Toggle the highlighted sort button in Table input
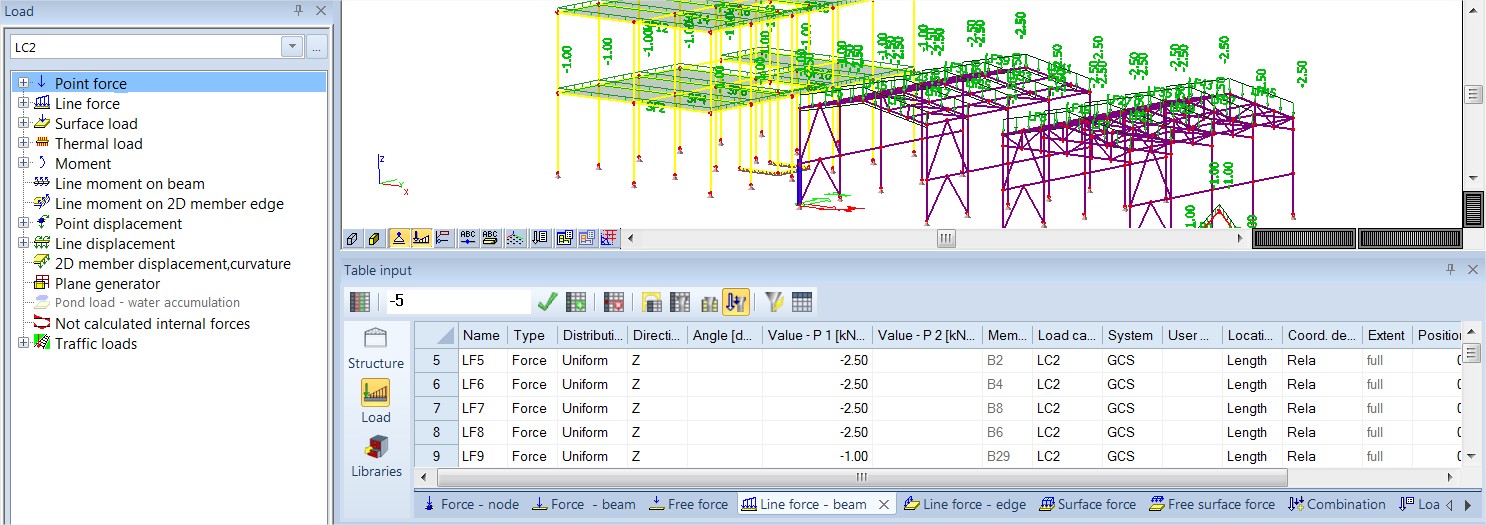 pyautogui.click(x=737, y=302)
